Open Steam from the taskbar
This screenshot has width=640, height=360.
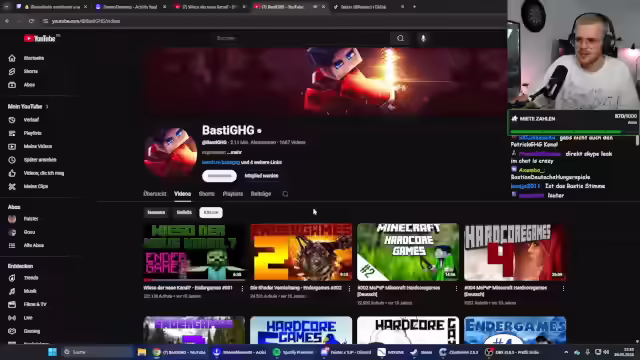(421, 352)
